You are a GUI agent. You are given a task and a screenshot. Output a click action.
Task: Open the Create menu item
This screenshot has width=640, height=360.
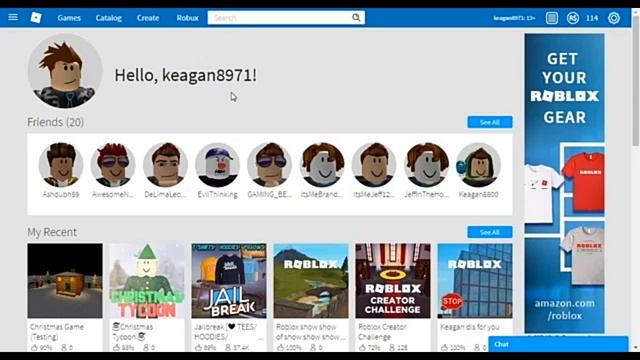148,18
